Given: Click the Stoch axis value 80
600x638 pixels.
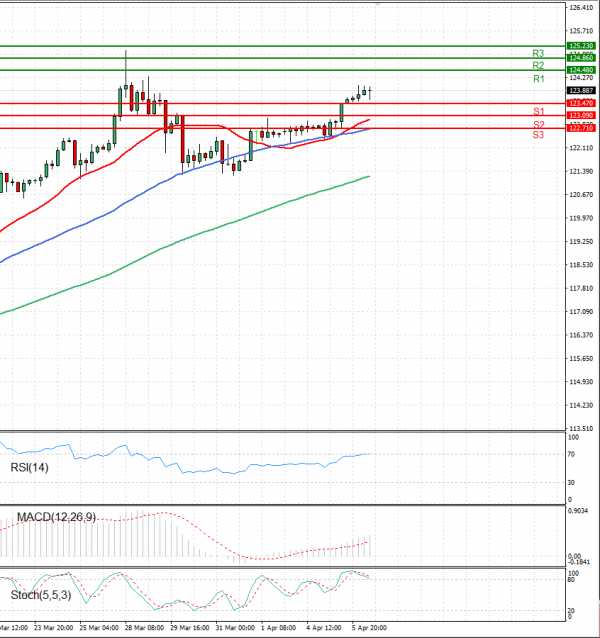Looking at the screenshot, I should (571, 579).
